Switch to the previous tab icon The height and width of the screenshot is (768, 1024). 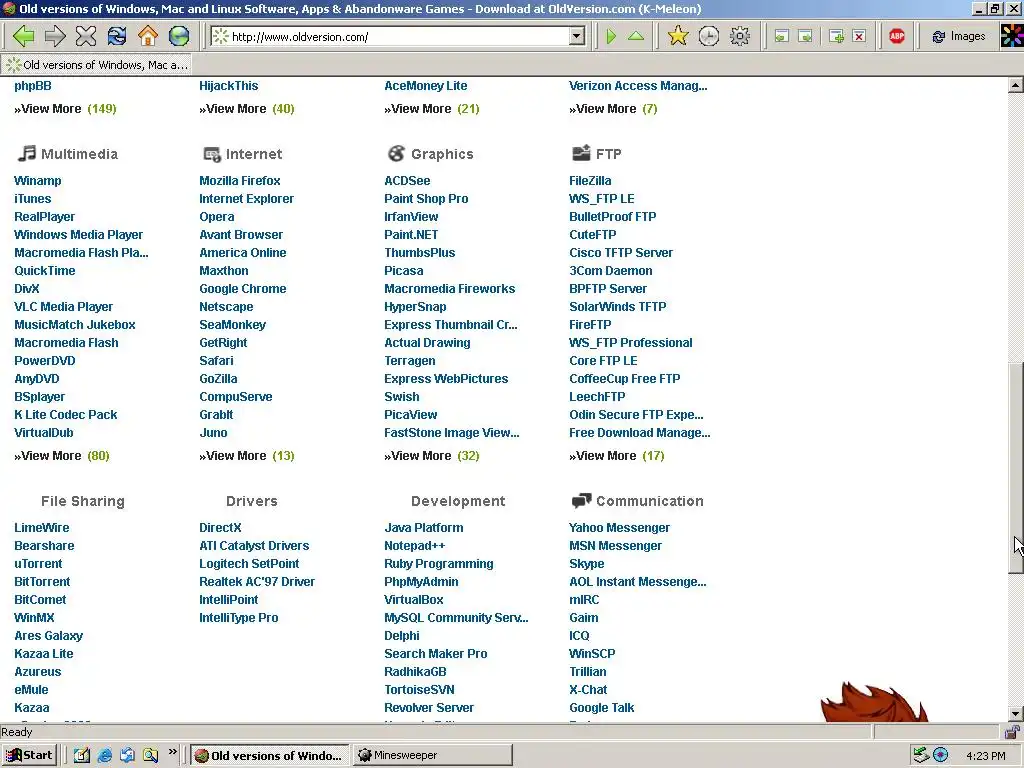(782, 37)
